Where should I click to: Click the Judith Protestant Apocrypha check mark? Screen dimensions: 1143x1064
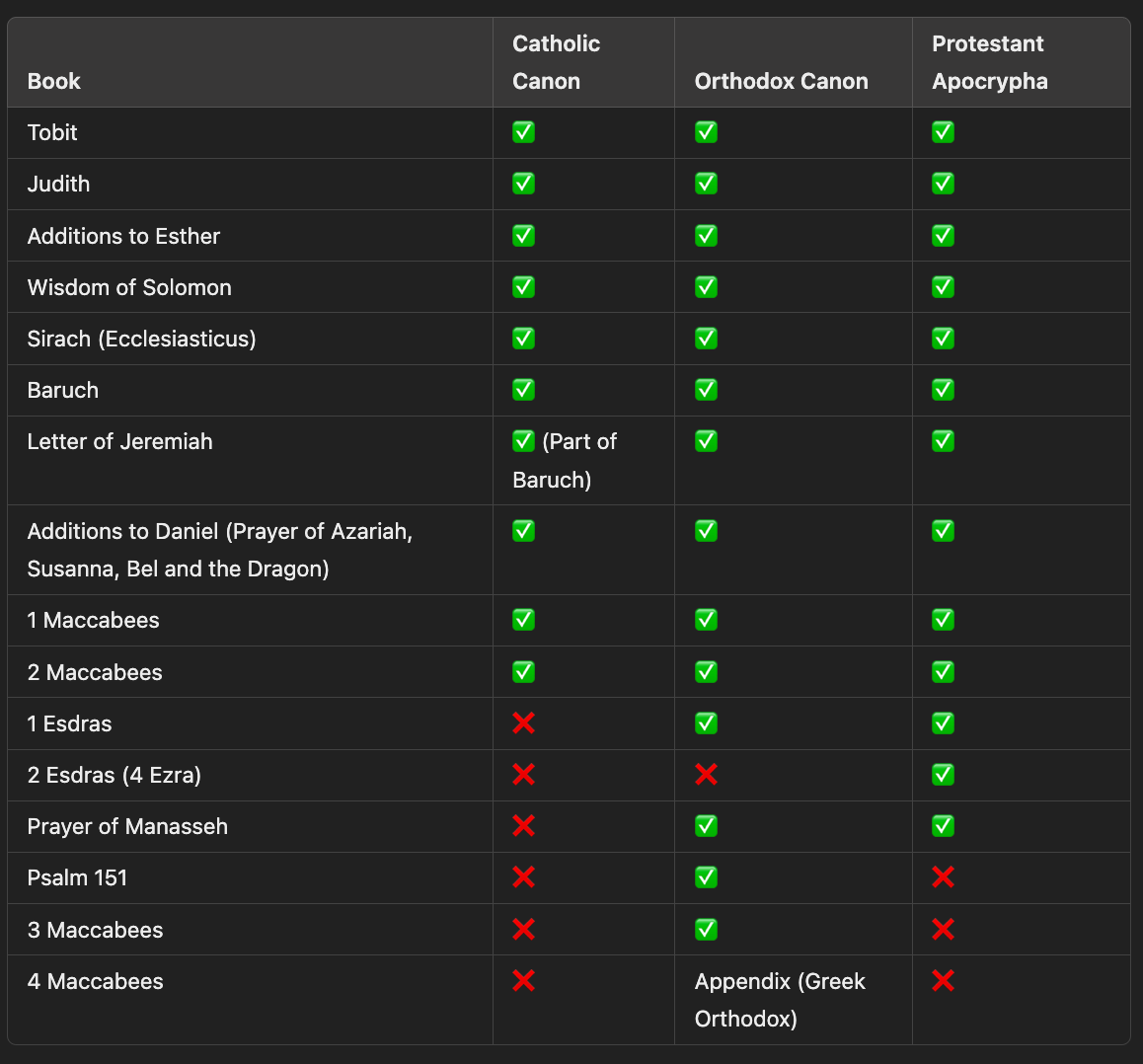click(x=943, y=184)
